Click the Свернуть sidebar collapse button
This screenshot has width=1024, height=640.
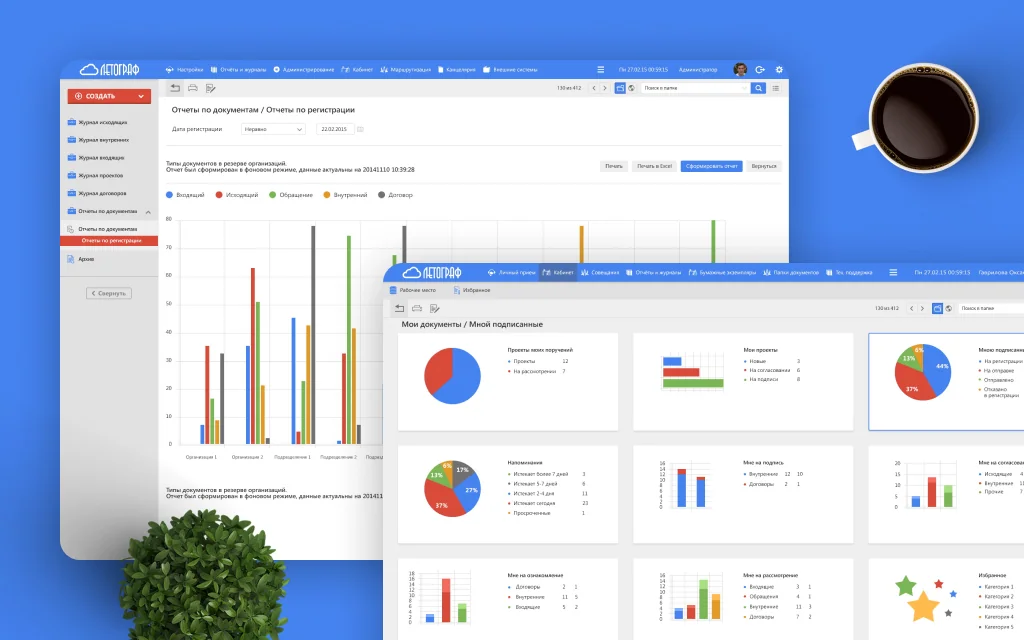(109, 293)
